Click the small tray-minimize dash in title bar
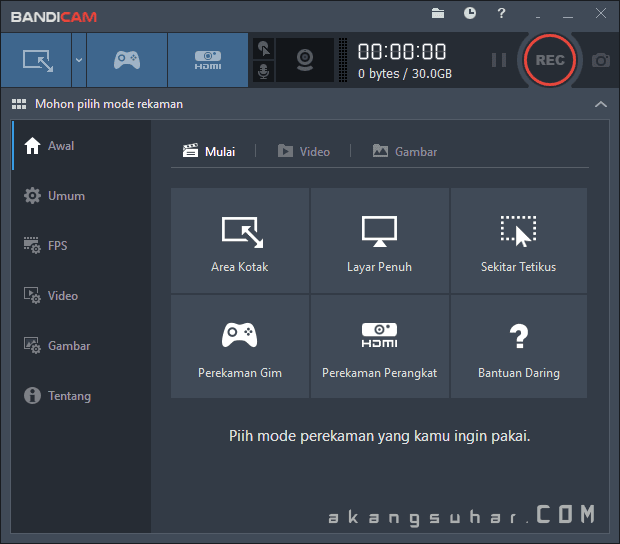 tap(538, 17)
